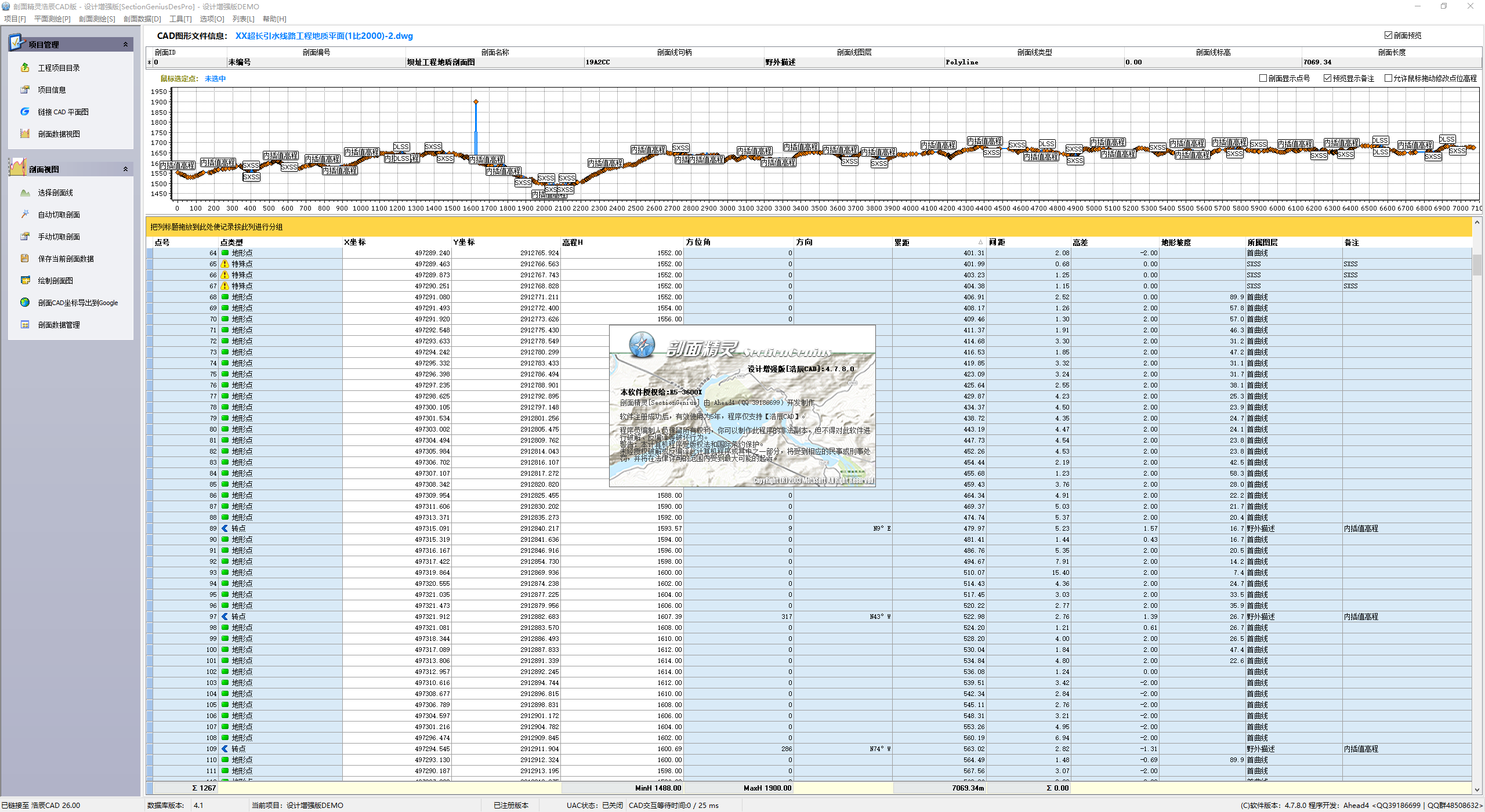Click the 保存当前剖面数据 icon
This screenshot has width=1485, height=812.
[25, 258]
